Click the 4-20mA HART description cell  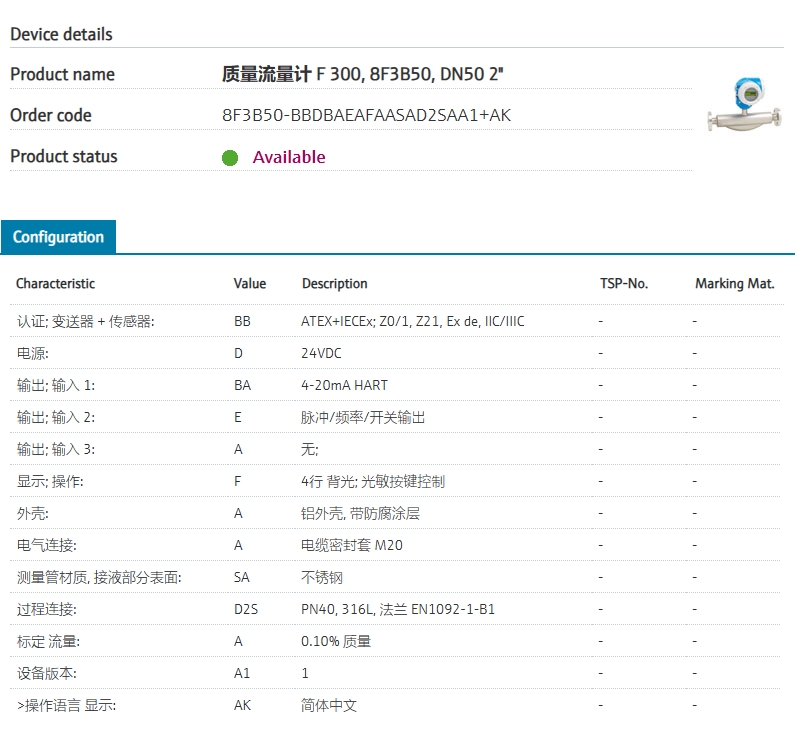coord(344,385)
